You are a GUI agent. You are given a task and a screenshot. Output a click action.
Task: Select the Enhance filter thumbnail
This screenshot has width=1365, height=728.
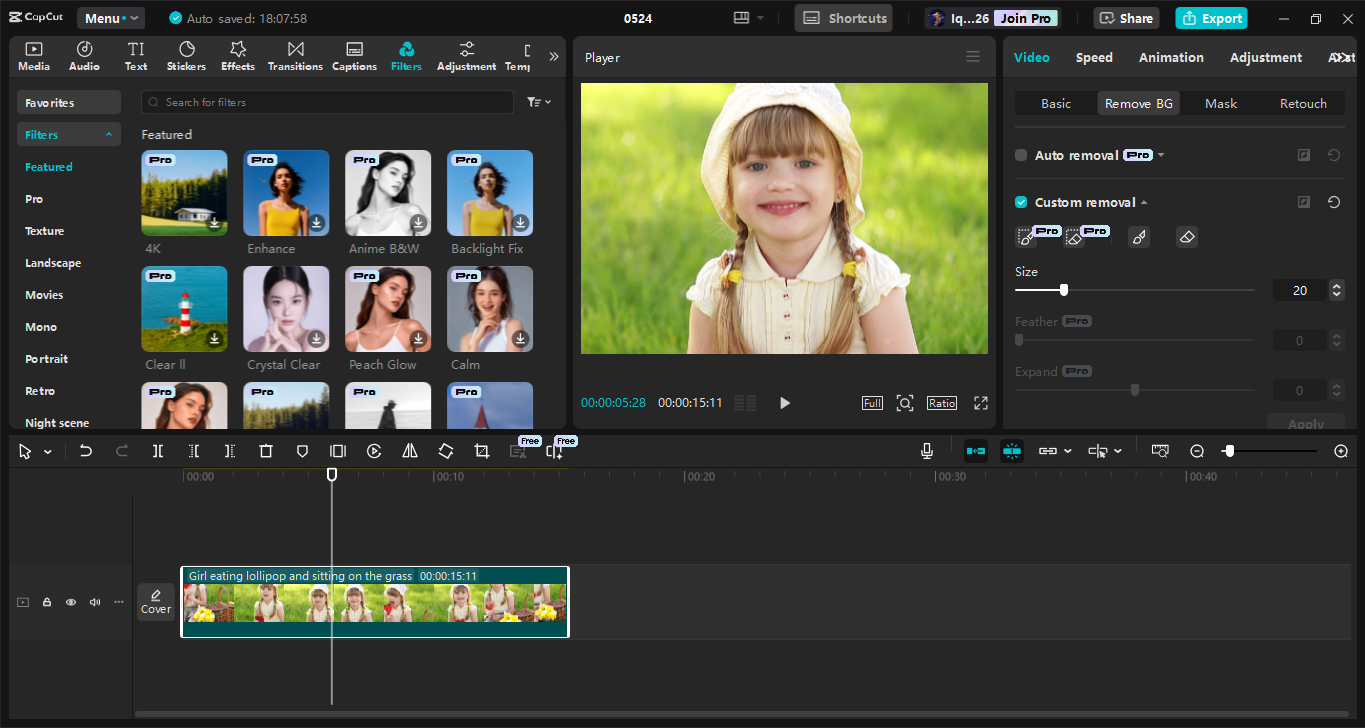tap(286, 192)
